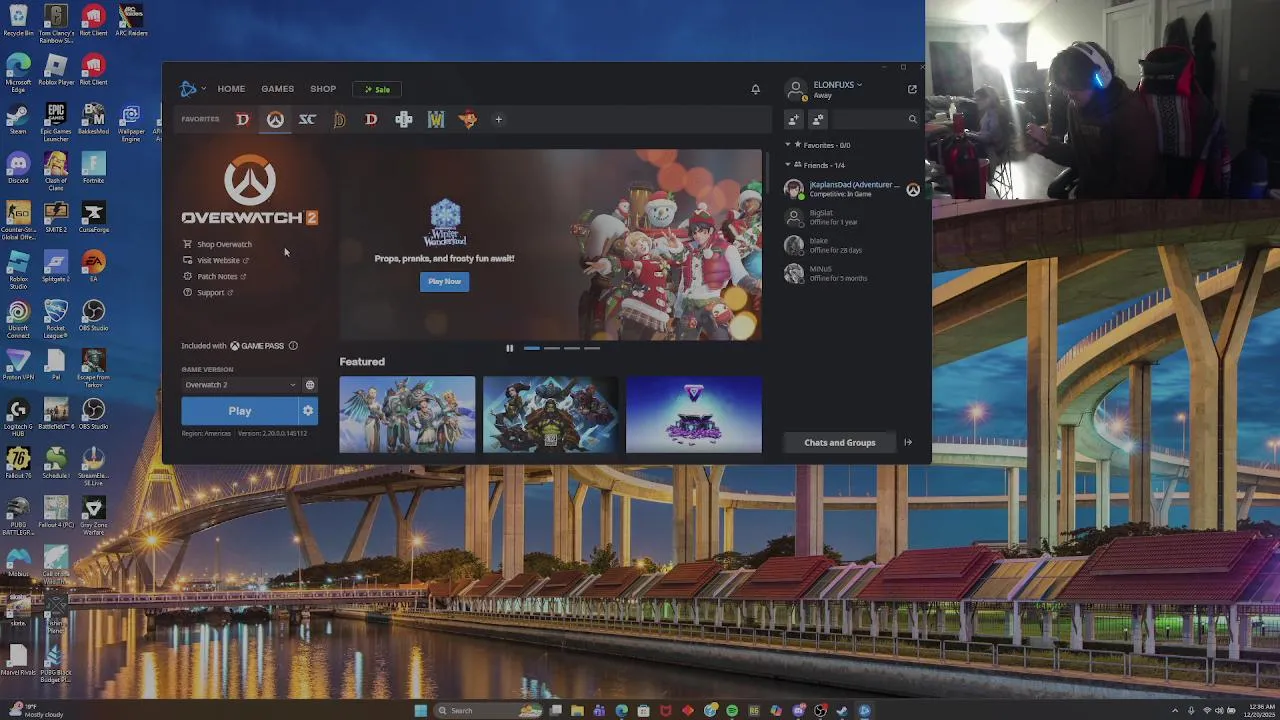This screenshot has width=1280, height=720.
Task: Pop out the friends list window icon
Action: point(912,89)
